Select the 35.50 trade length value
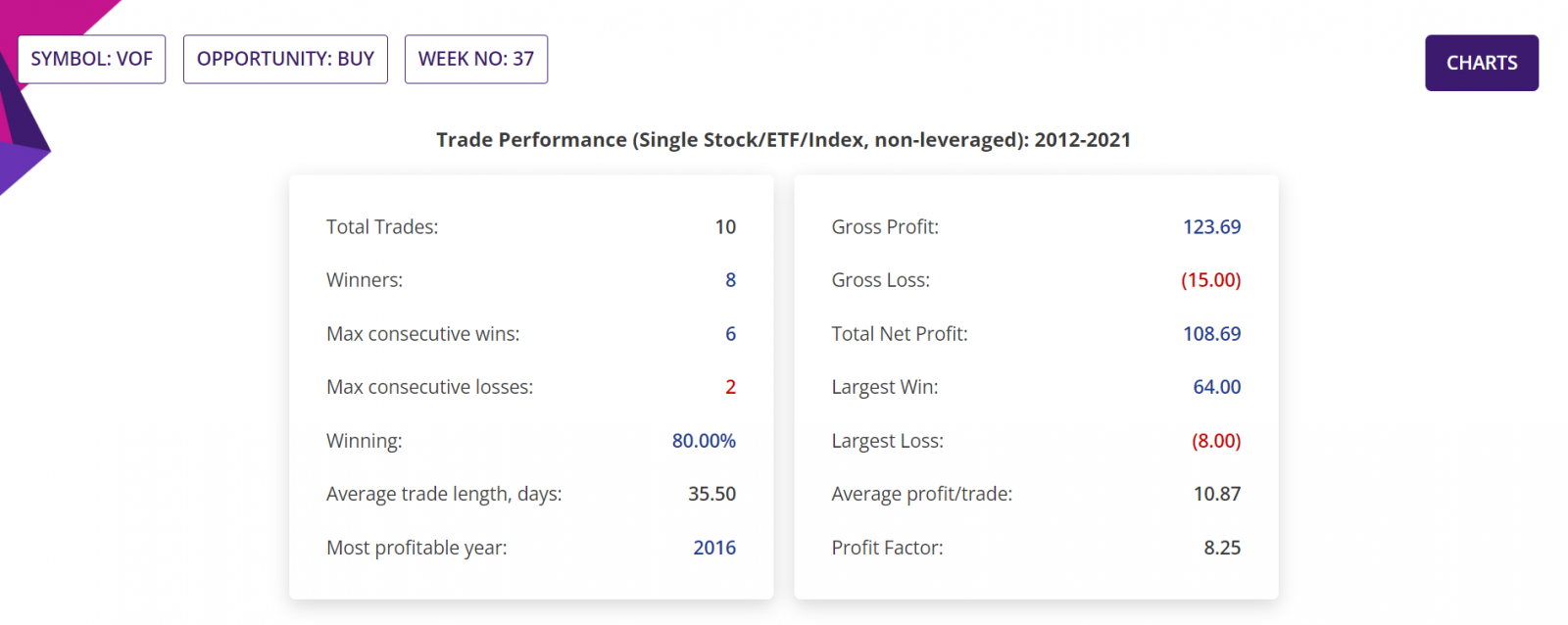1568x625 pixels. 711,494
